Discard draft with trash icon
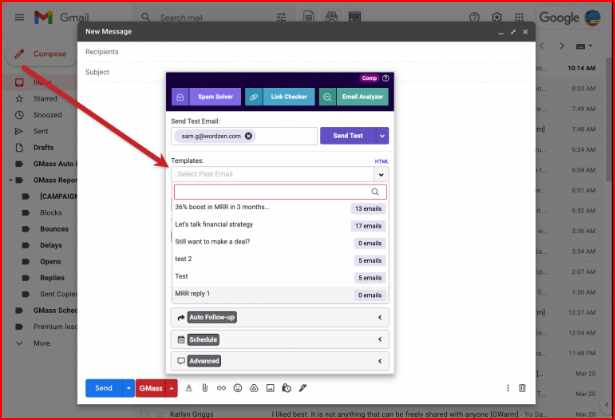This screenshot has width=615, height=420. [x=522, y=388]
